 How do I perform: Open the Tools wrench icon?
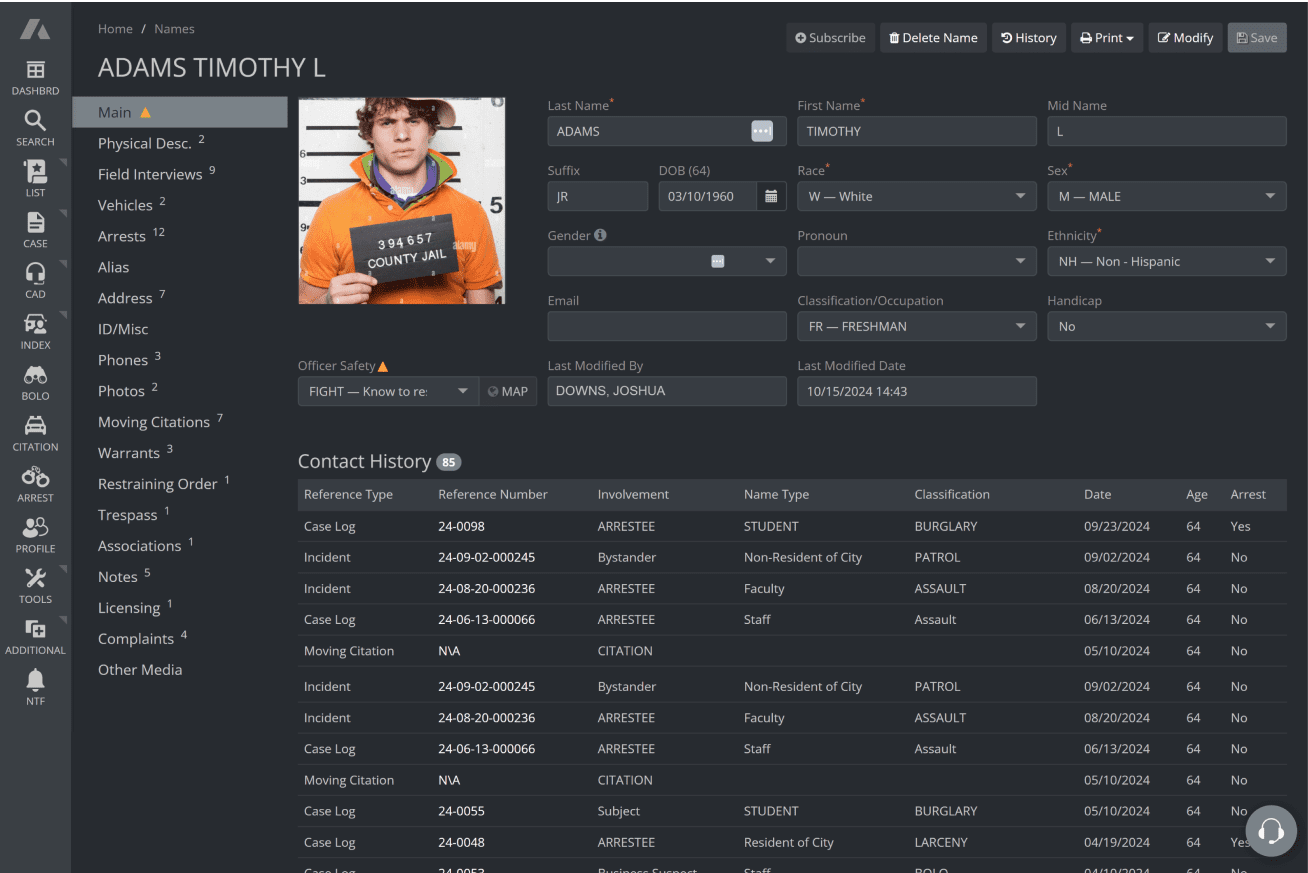point(35,579)
